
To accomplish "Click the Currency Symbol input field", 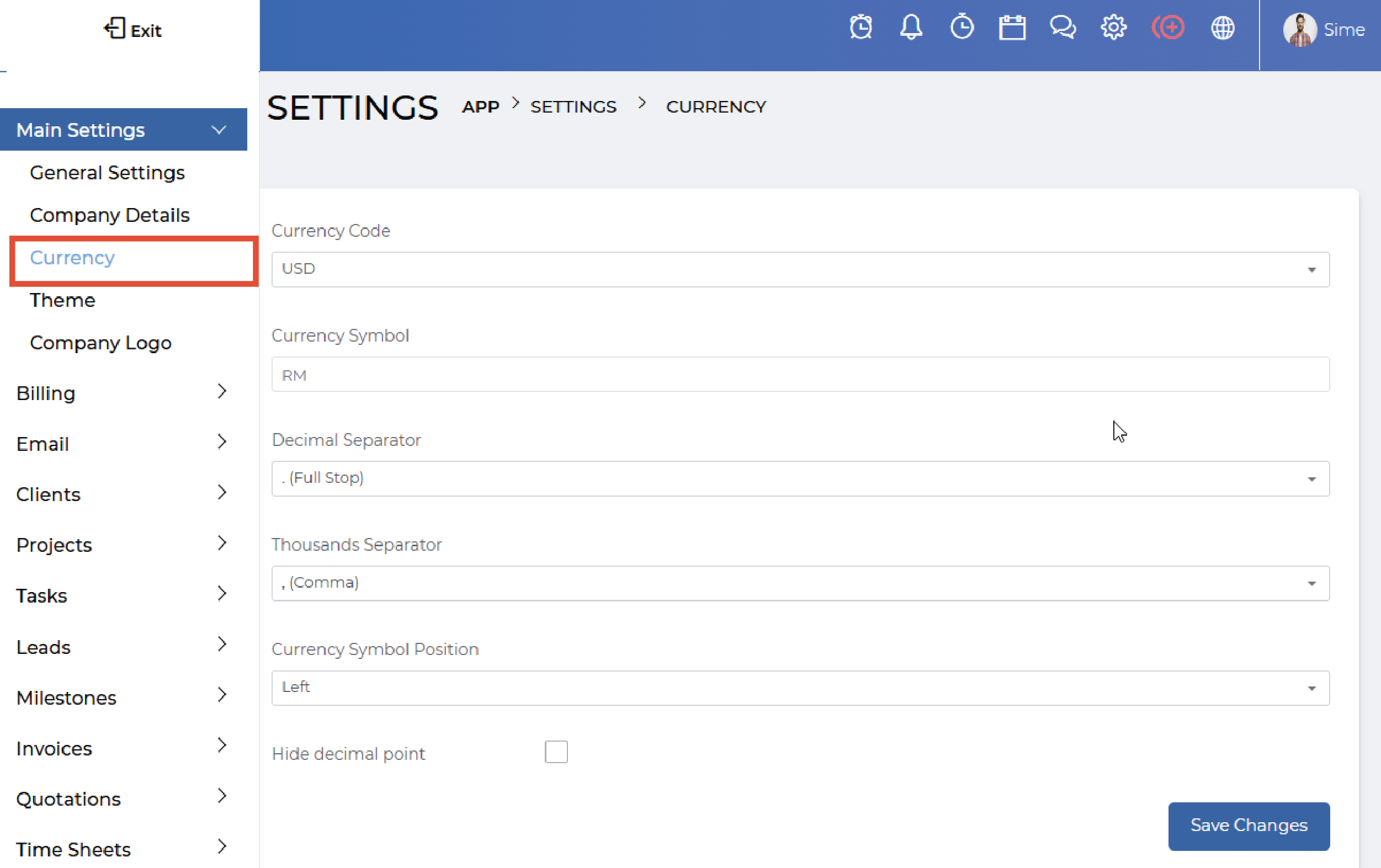I will coord(800,374).
